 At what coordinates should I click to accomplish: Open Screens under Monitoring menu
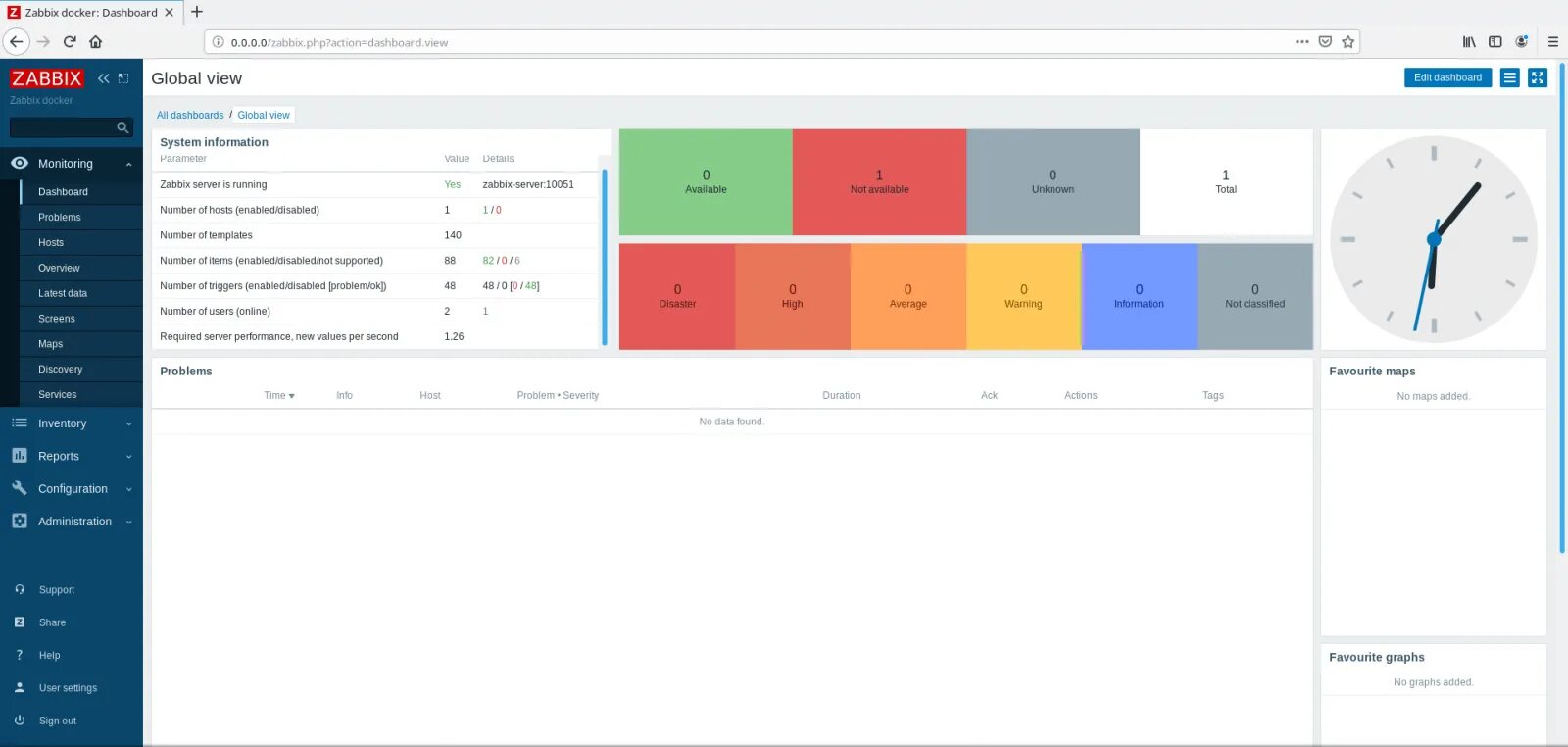coord(57,319)
